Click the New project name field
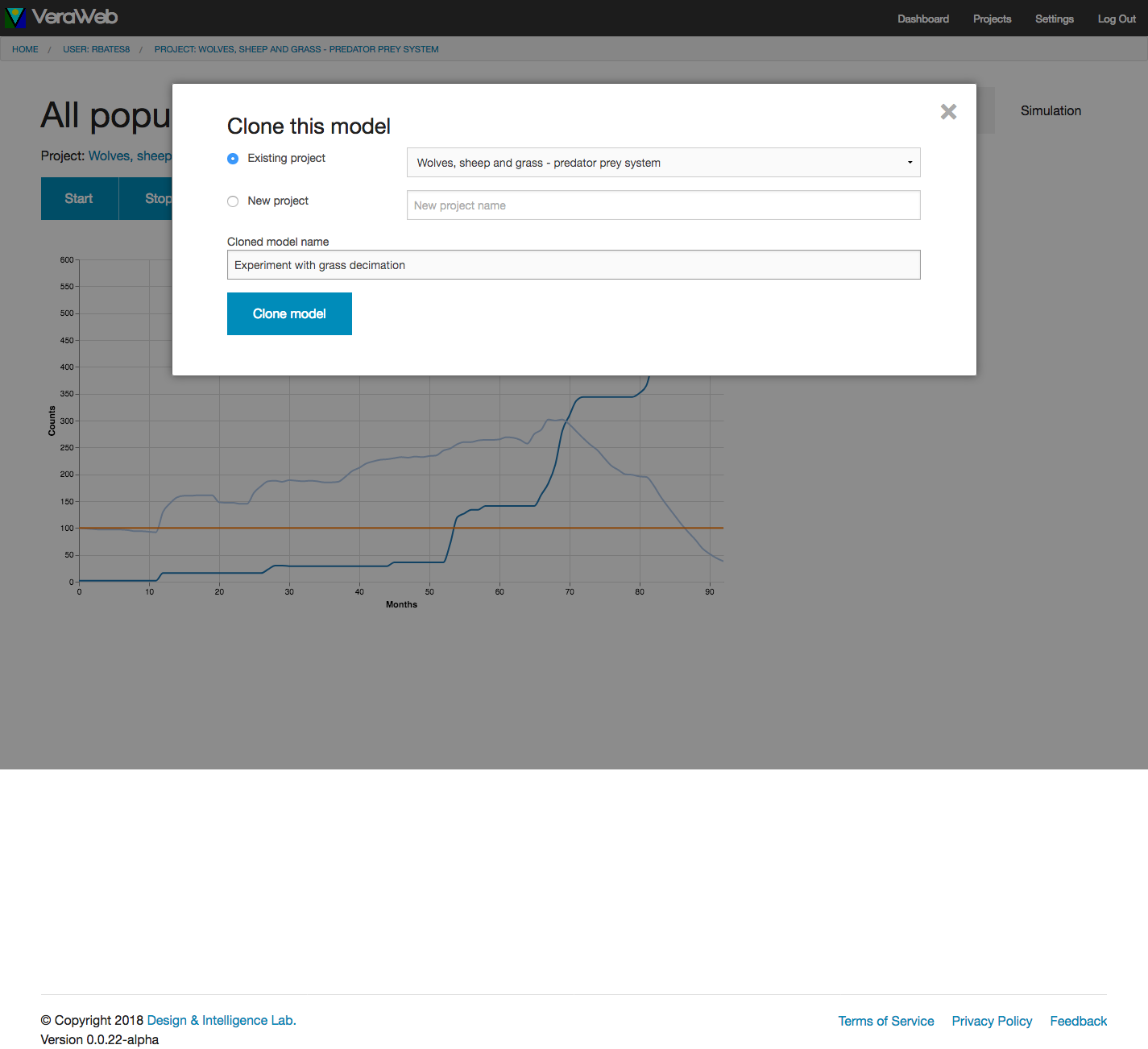Viewport: 1148px width, 1049px height. pos(663,205)
